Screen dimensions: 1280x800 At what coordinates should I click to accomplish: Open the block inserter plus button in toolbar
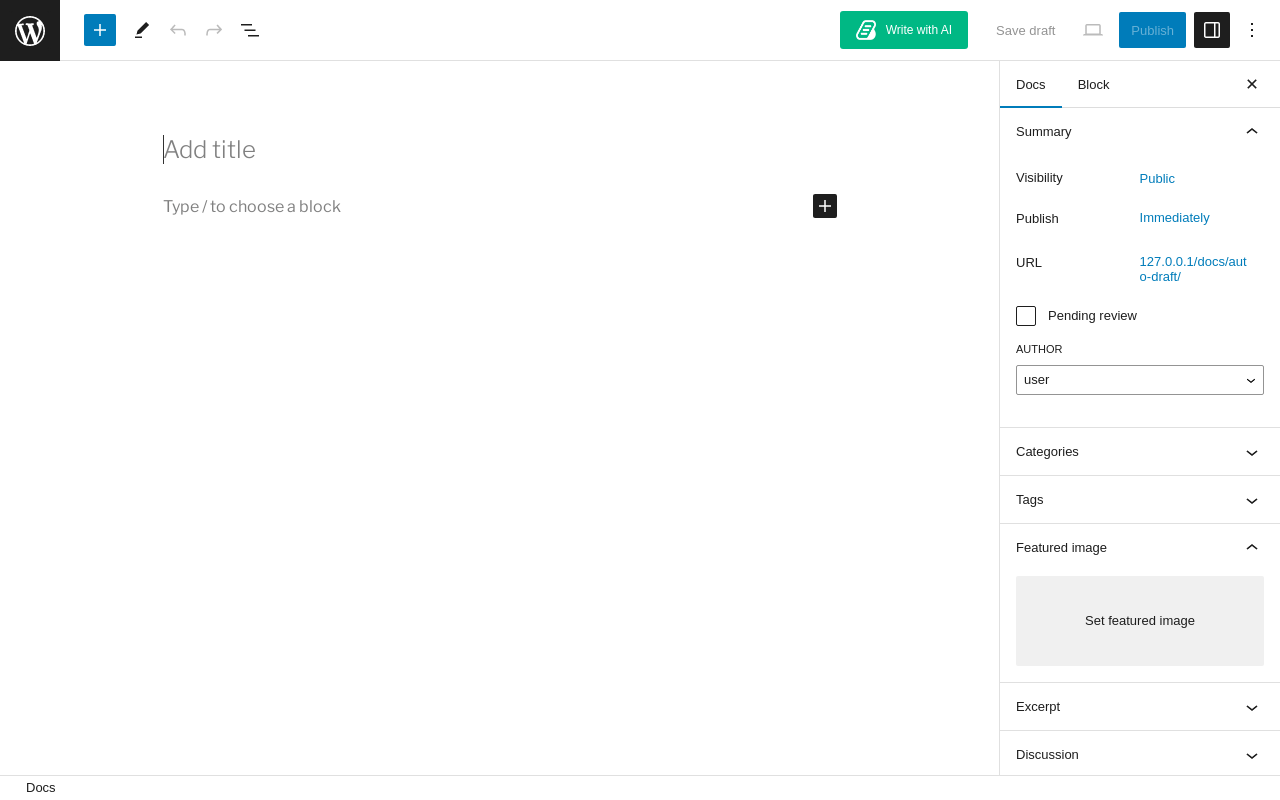tap(100, 30)
